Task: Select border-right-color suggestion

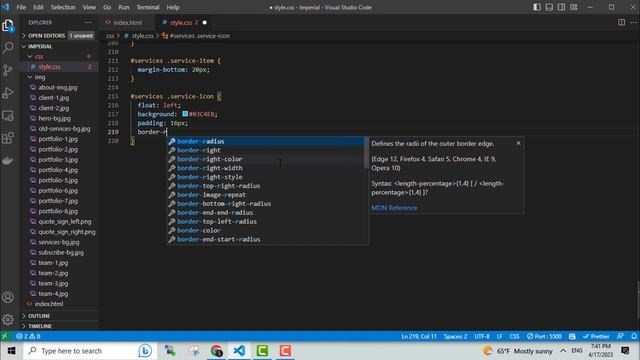Action: coord(266,159)
